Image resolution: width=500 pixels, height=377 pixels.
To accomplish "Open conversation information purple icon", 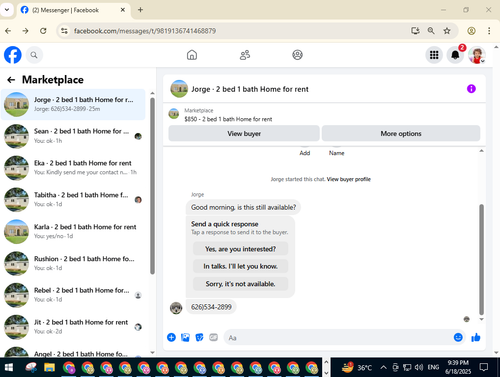I will (x=471, y=89).
